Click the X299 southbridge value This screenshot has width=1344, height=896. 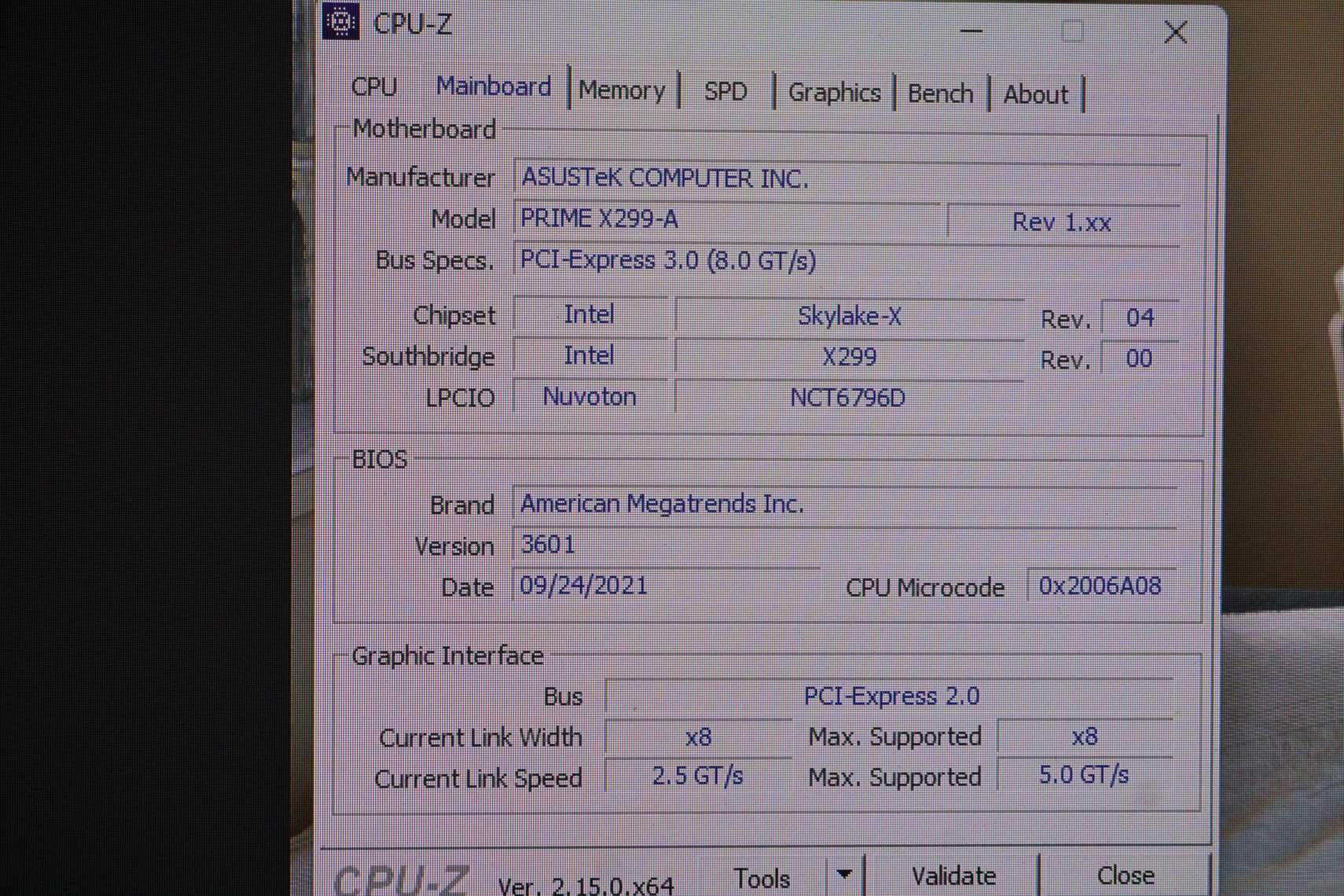(x=849, y=357)
